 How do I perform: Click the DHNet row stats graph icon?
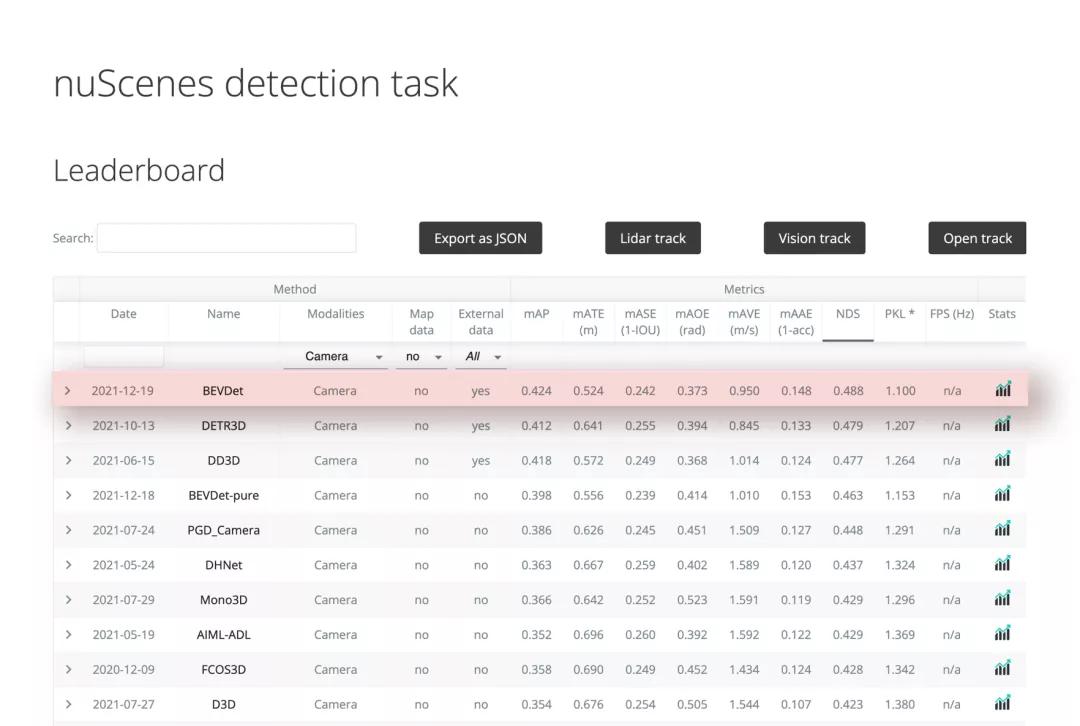click(x=1002, y=564)
